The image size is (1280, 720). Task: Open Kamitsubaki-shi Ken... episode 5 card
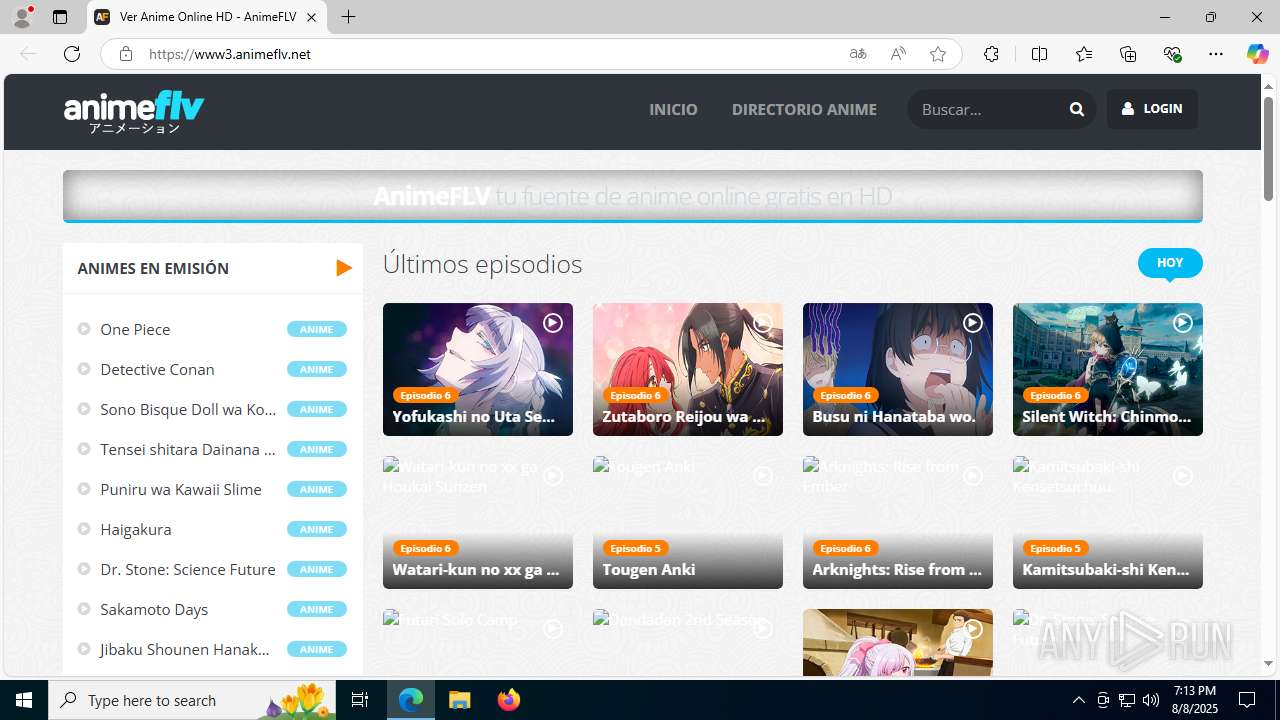point(1108,522)
